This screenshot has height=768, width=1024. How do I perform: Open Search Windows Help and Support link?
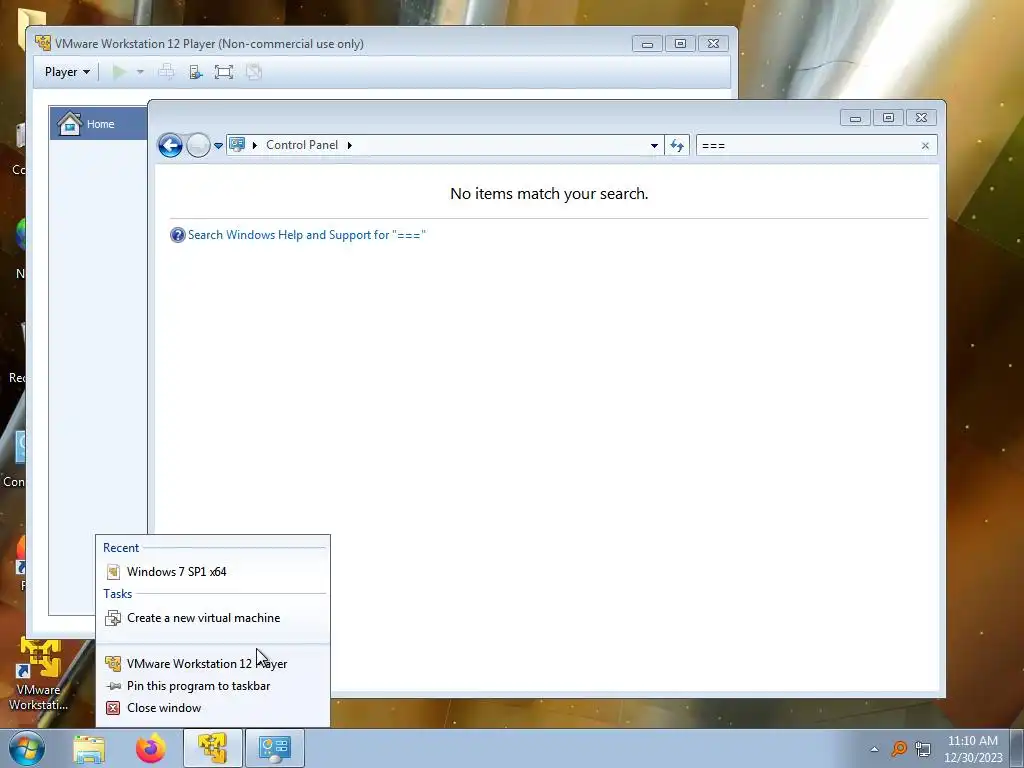tap(306, 234)
